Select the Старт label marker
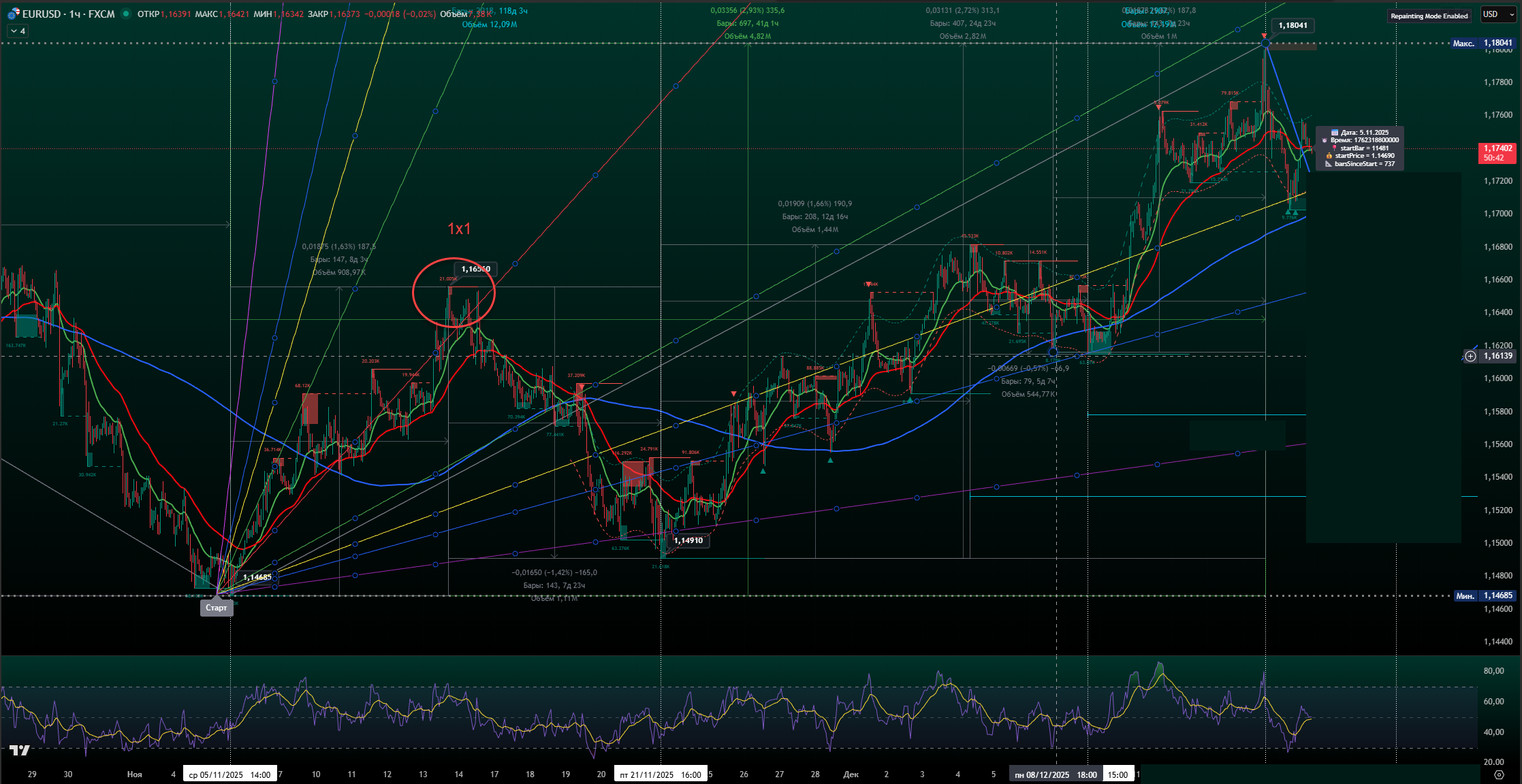 [x=217, y=608]
